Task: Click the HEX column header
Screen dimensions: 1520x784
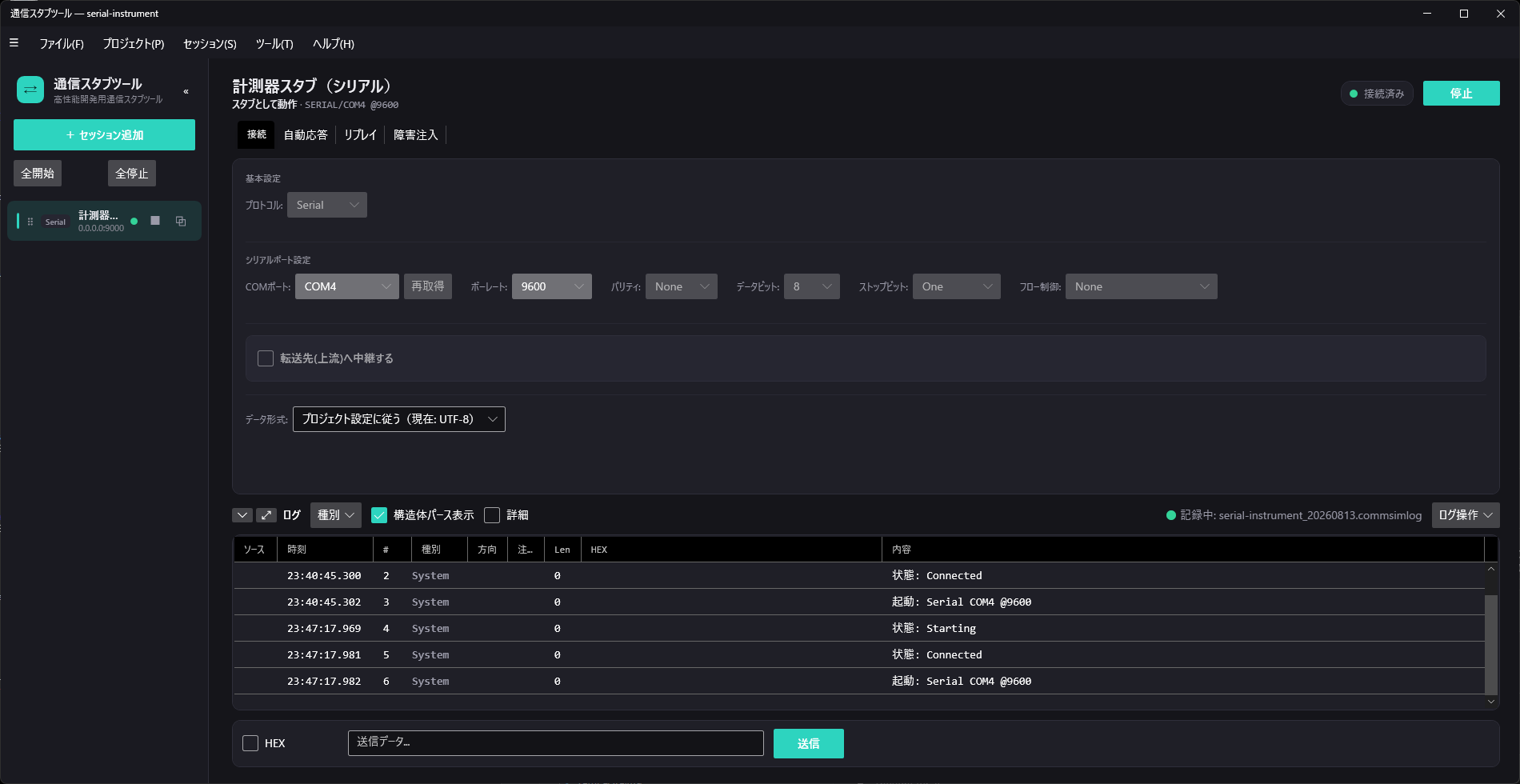Action: click(x=731, y=550)
